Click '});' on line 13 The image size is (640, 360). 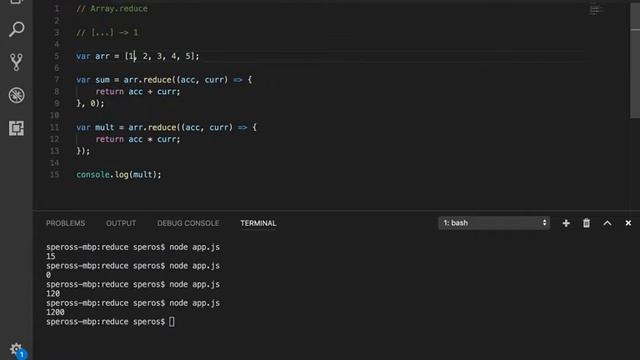[x=83, y=151]
